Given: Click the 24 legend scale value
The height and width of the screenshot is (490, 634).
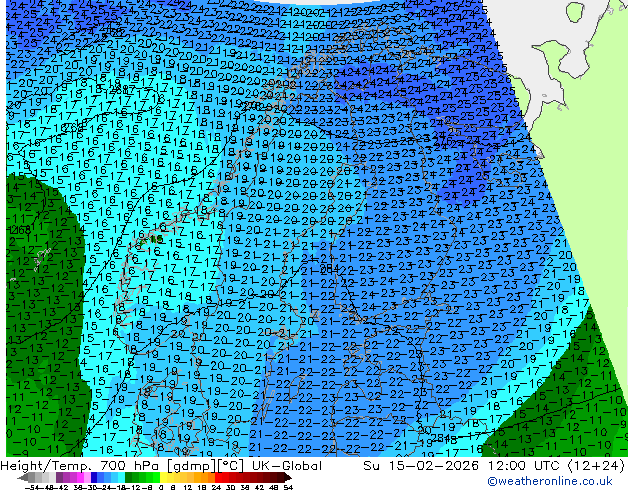Looking at the screenshot, I should point(216,488).
